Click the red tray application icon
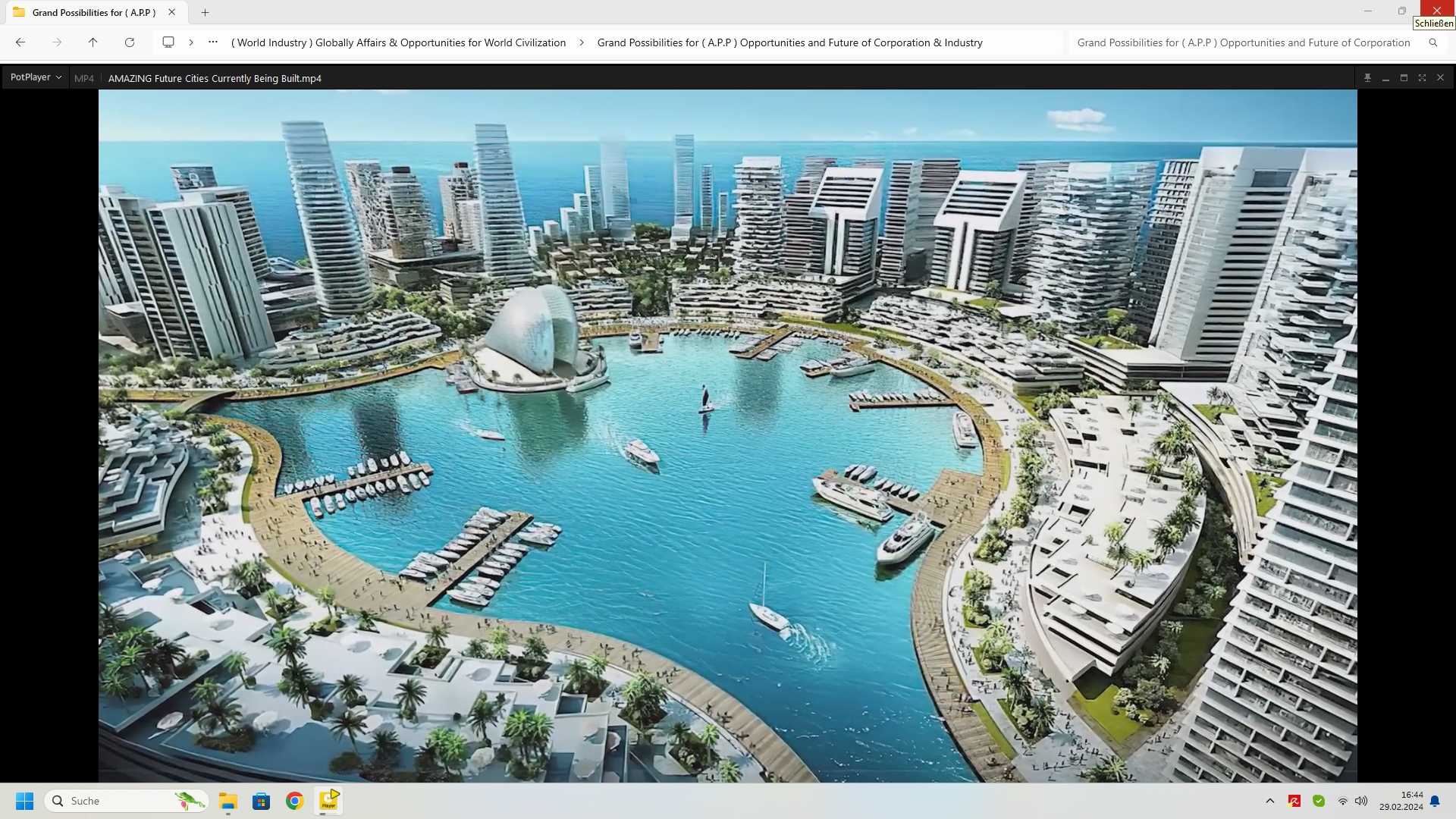Viewport: 1456px width, 819px height. (x=1294, y=801)
